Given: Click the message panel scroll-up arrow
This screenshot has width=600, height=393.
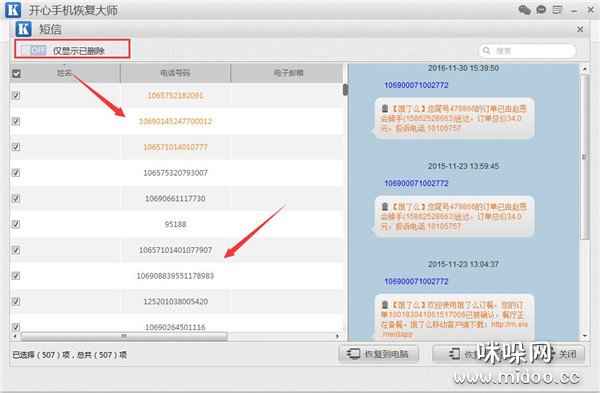Looking at the screenshot, I should tap(584, 69).
